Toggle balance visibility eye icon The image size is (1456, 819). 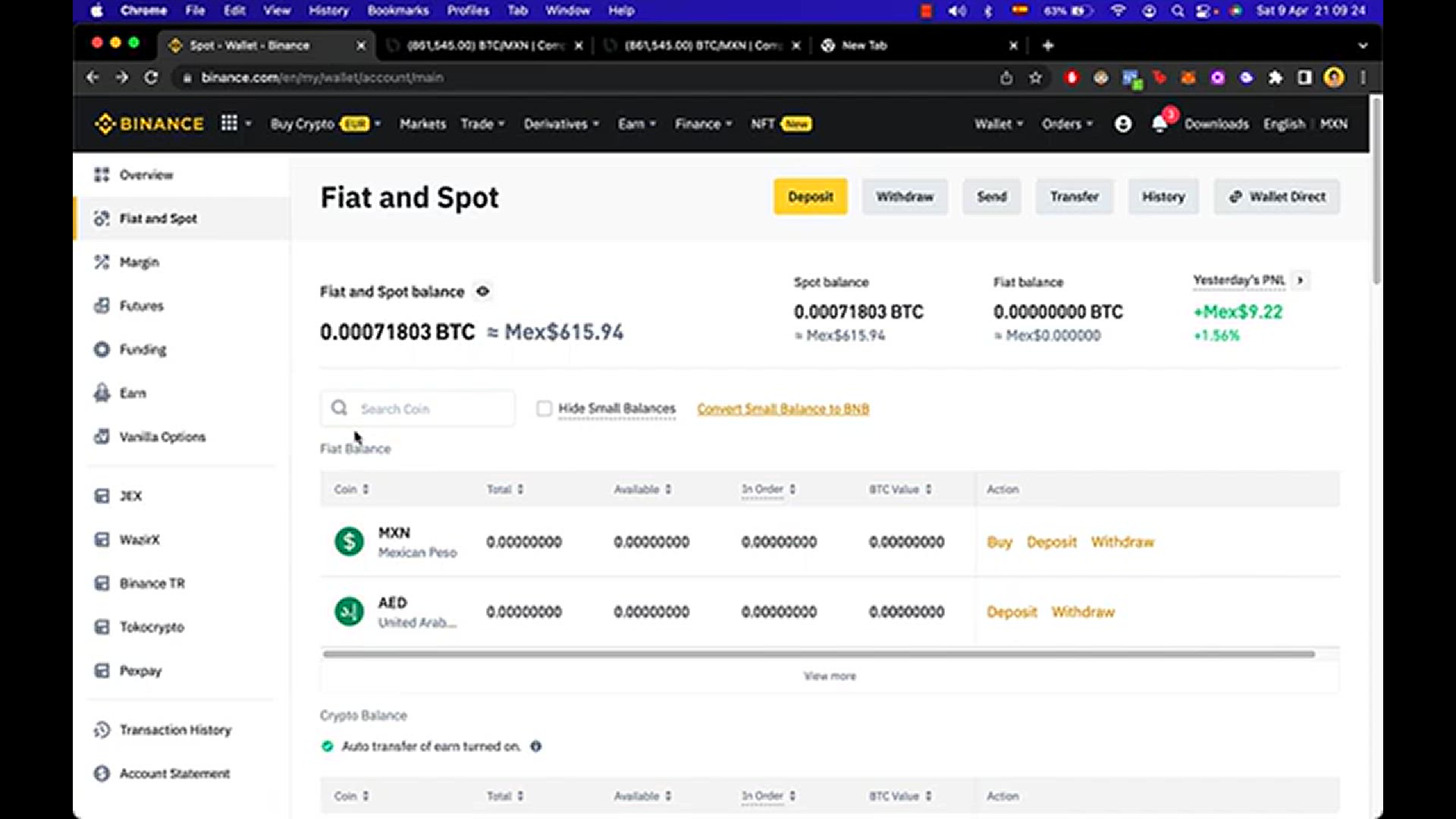[x=483, y=291]
